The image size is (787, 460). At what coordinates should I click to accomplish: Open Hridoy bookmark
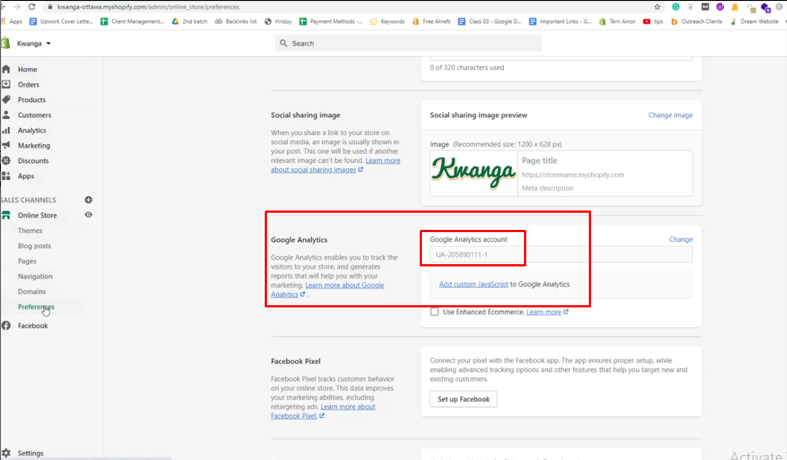coord(278,22)
